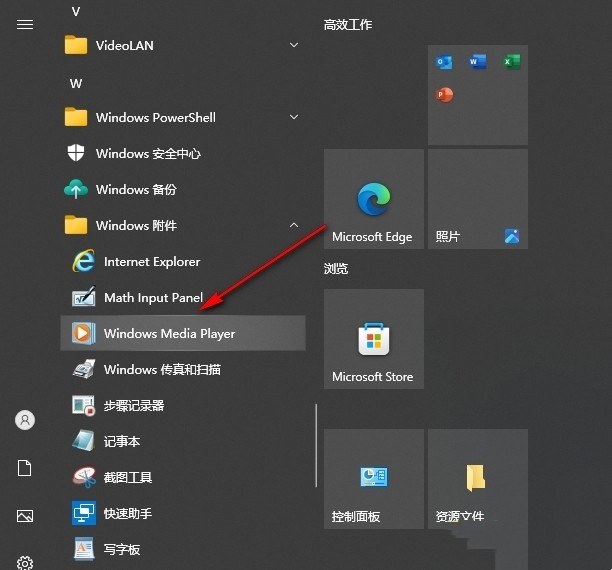Image resolution: width=612 pixels, height=570 pixels.
Task: Click the Microsoft Edge tile
Action: point(373,199)
